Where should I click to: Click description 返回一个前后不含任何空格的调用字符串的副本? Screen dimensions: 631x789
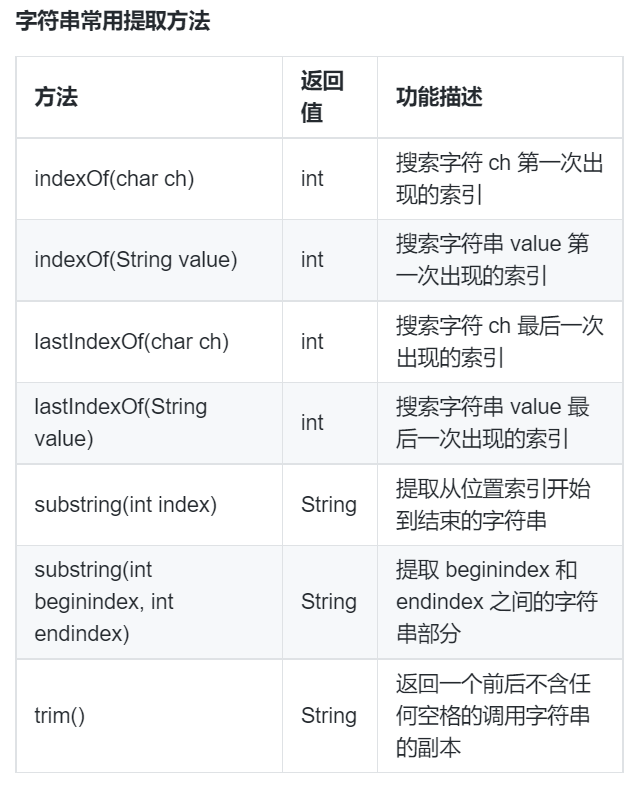click(x=493, y=716)
